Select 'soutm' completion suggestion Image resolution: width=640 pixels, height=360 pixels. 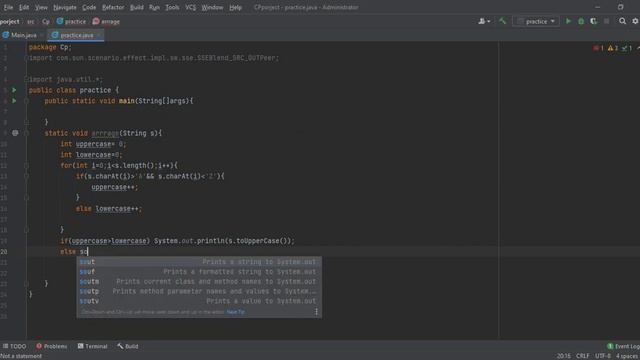point(199,281)
